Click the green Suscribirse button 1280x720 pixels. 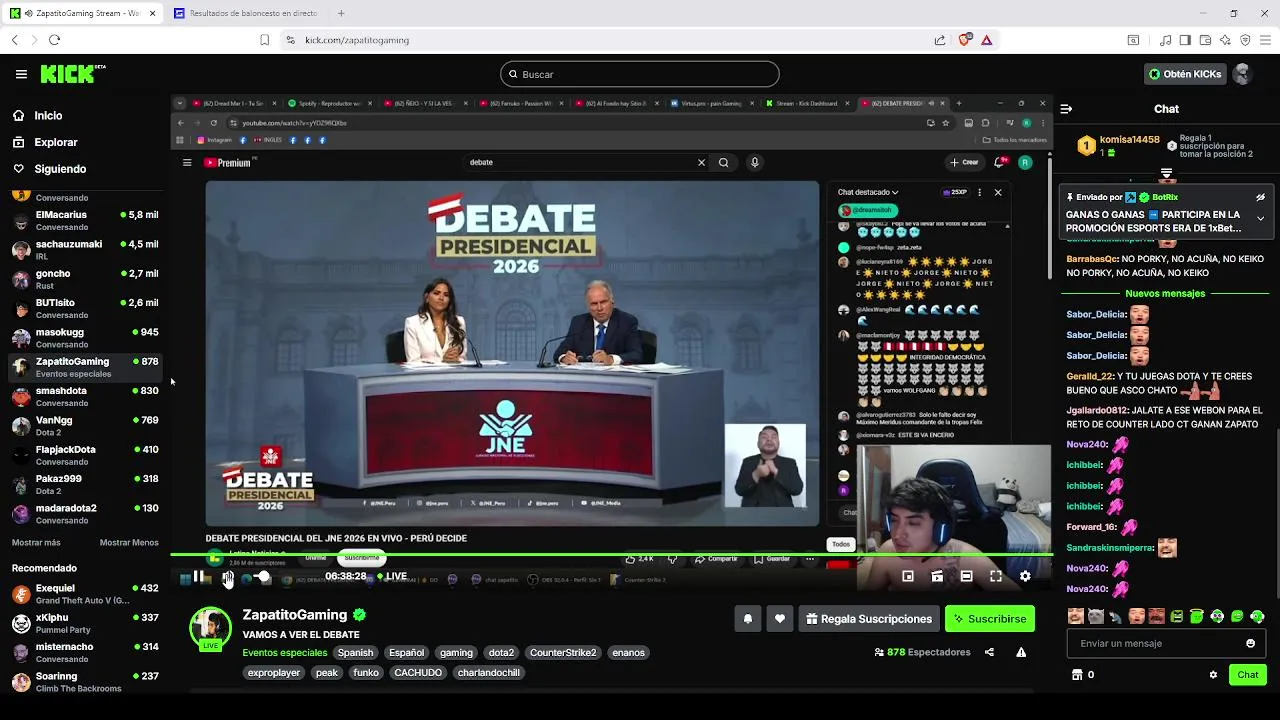(x=990, y=619)
